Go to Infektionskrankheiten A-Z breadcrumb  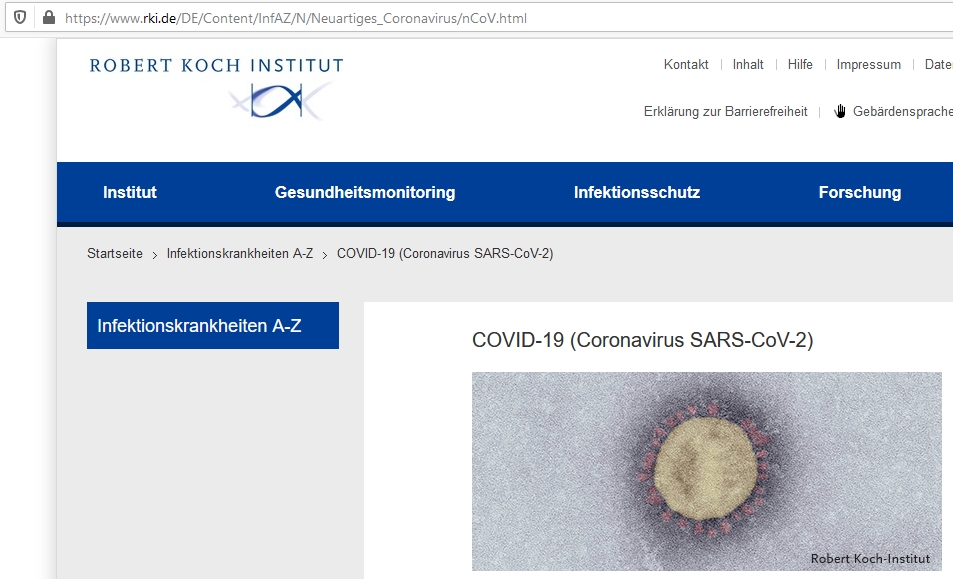(x=239, y=253)
